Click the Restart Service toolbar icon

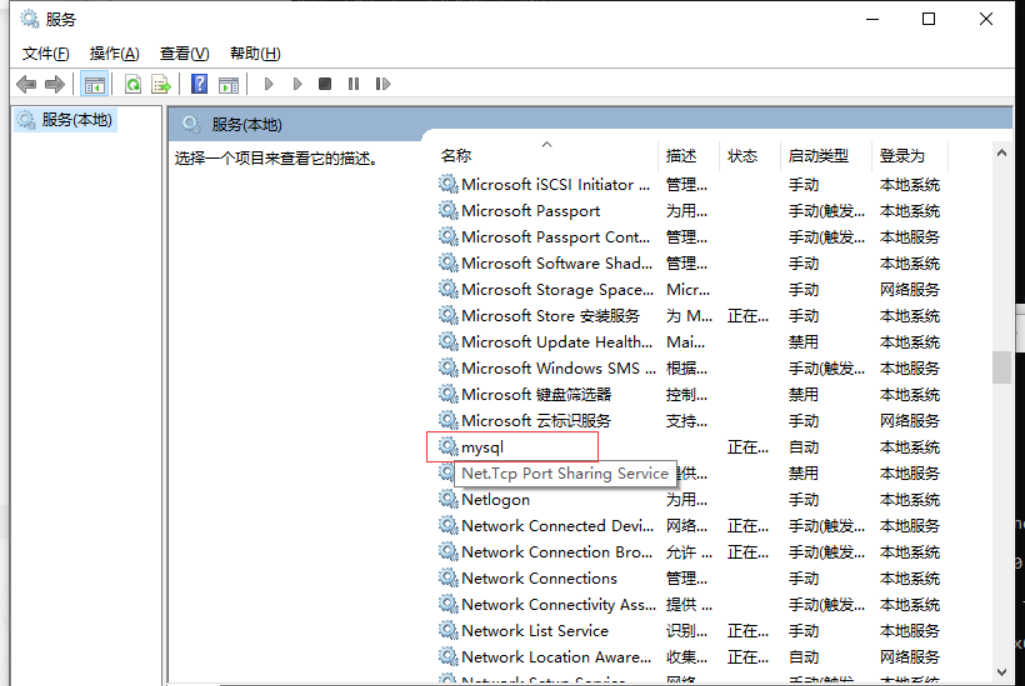[x=383, y=84]
